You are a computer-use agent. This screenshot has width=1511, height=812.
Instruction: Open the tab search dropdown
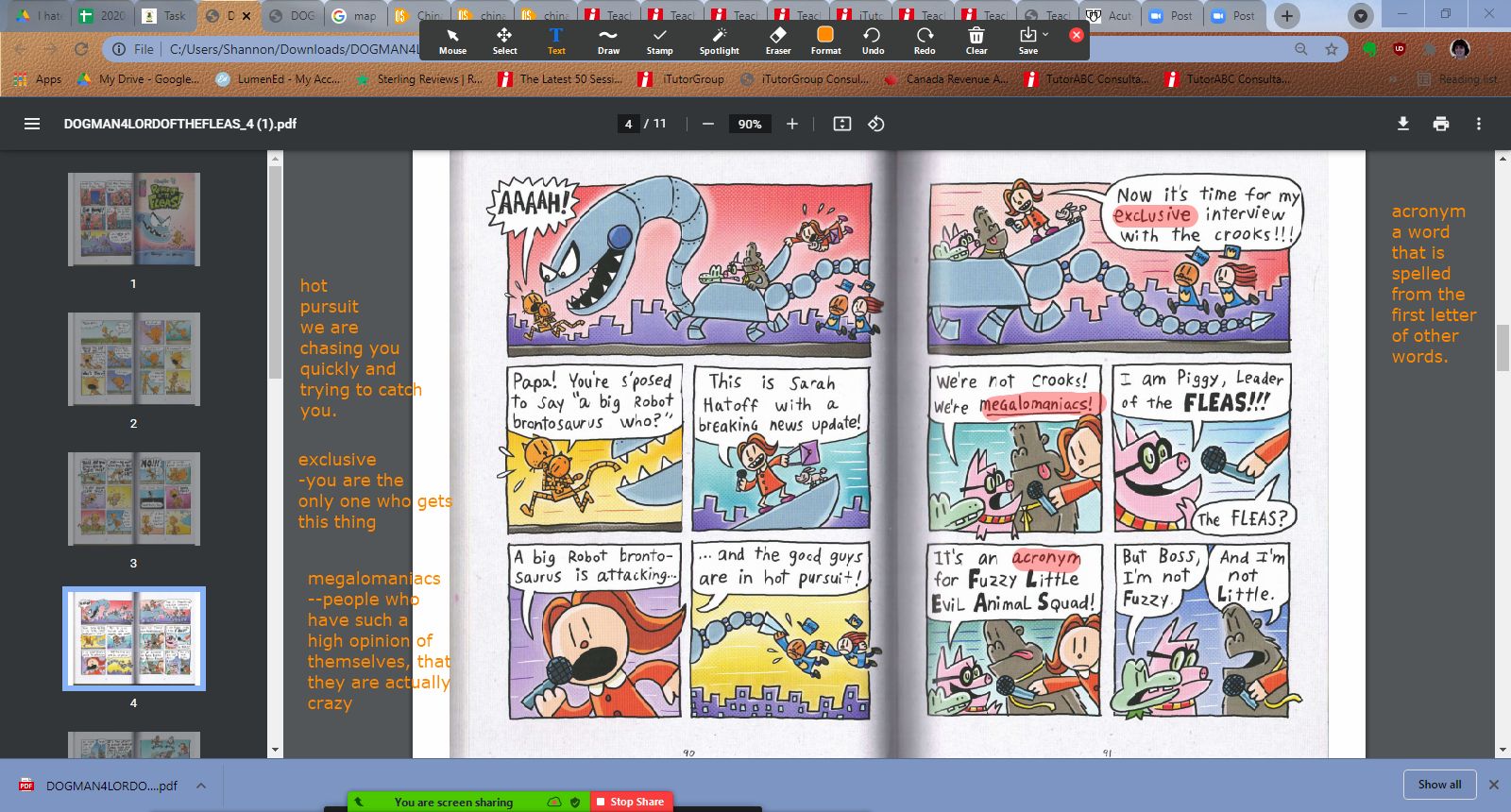tap(1360, 16)
